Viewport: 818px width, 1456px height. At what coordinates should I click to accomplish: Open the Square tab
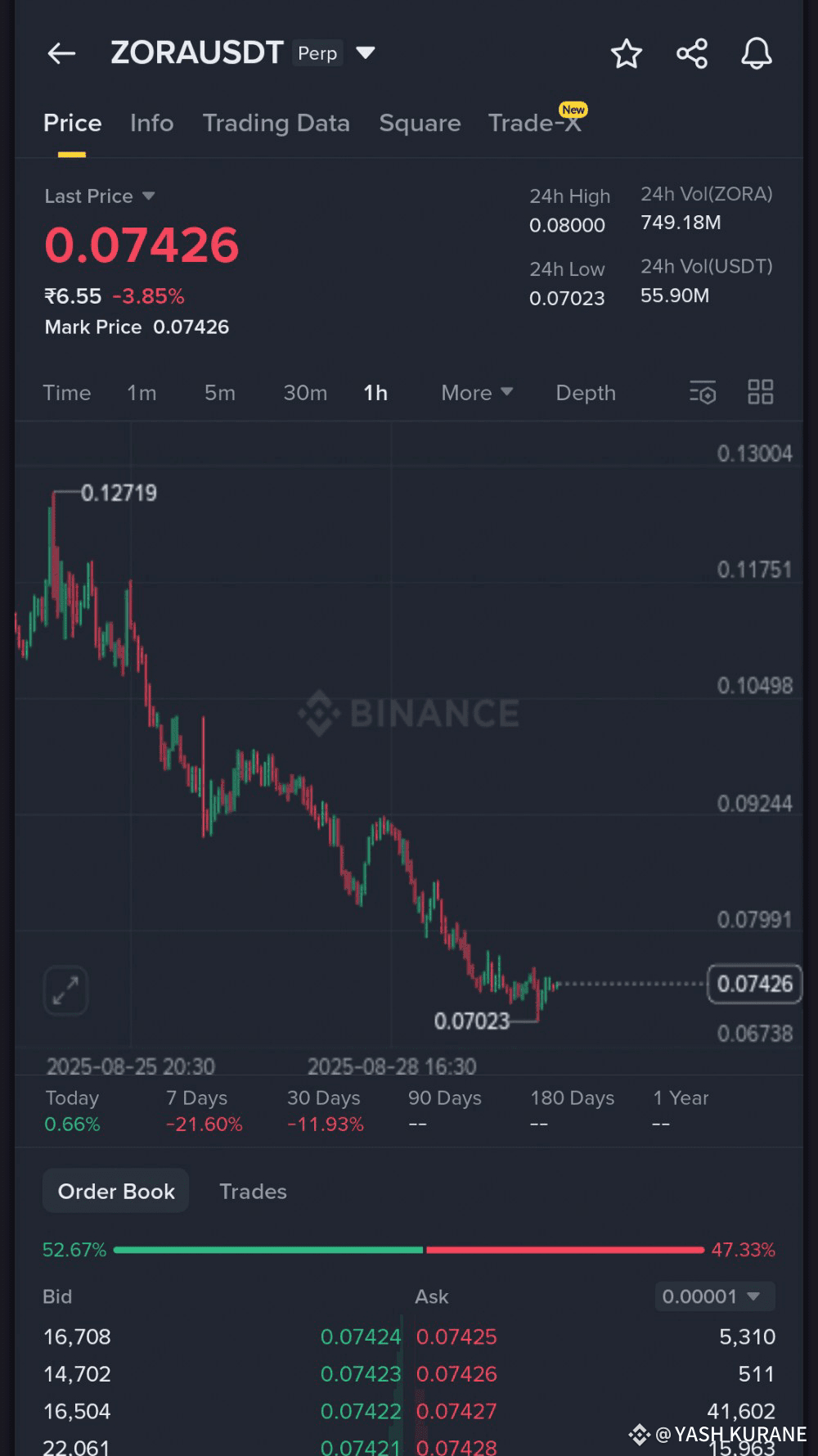420,123
